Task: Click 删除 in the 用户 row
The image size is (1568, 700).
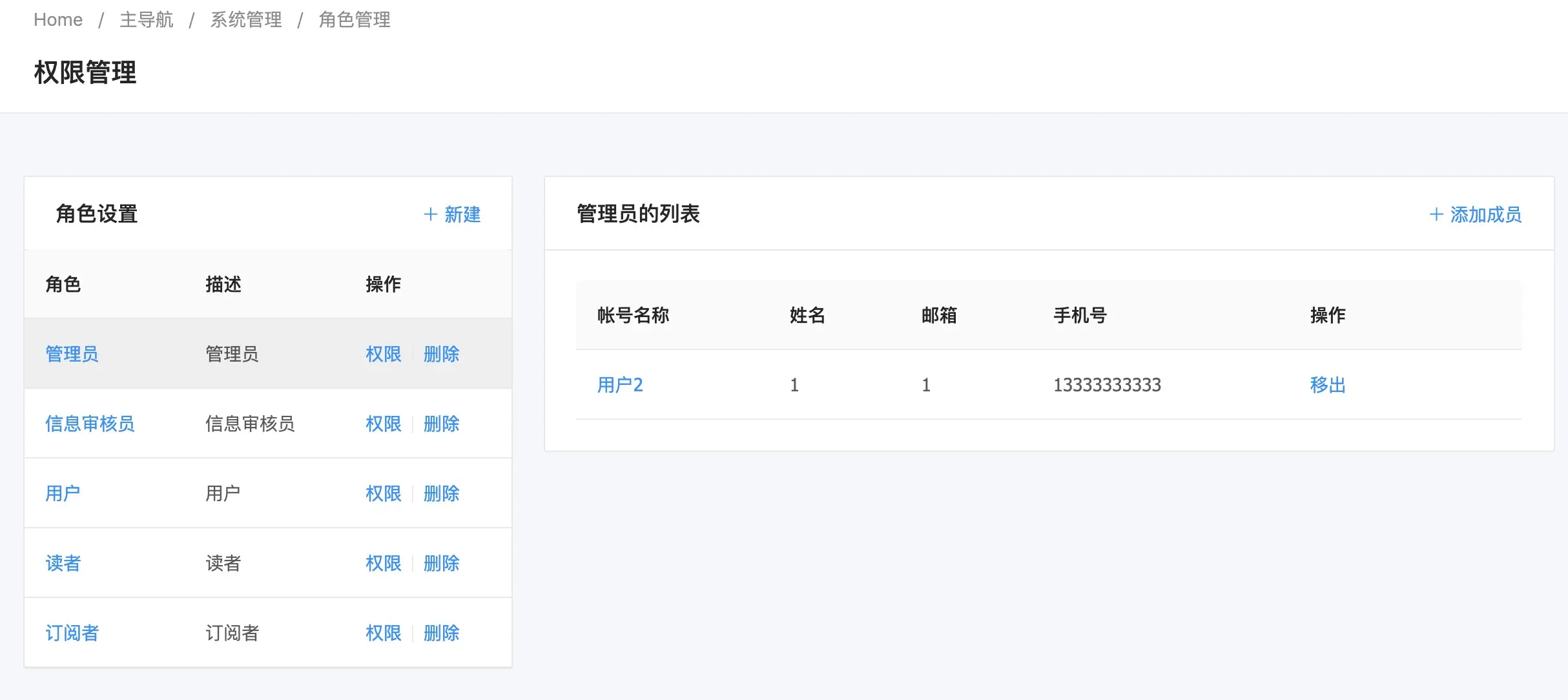Action: coord(441,493)
